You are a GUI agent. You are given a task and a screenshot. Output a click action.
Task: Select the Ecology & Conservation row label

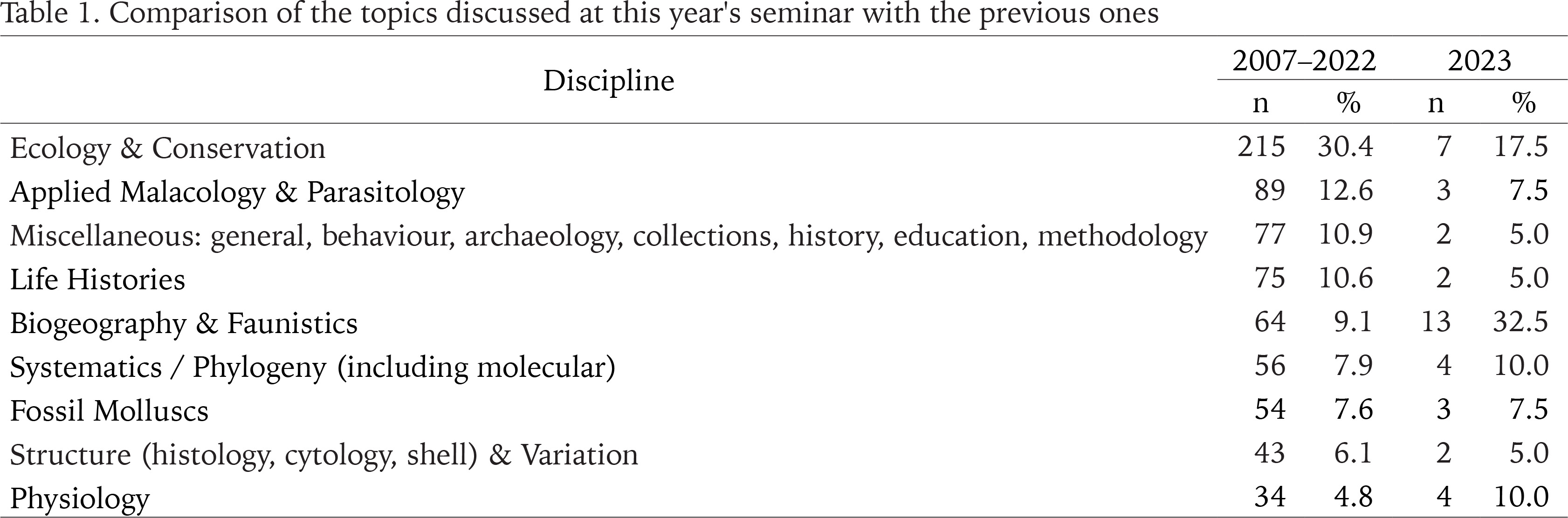coord(168,148)
